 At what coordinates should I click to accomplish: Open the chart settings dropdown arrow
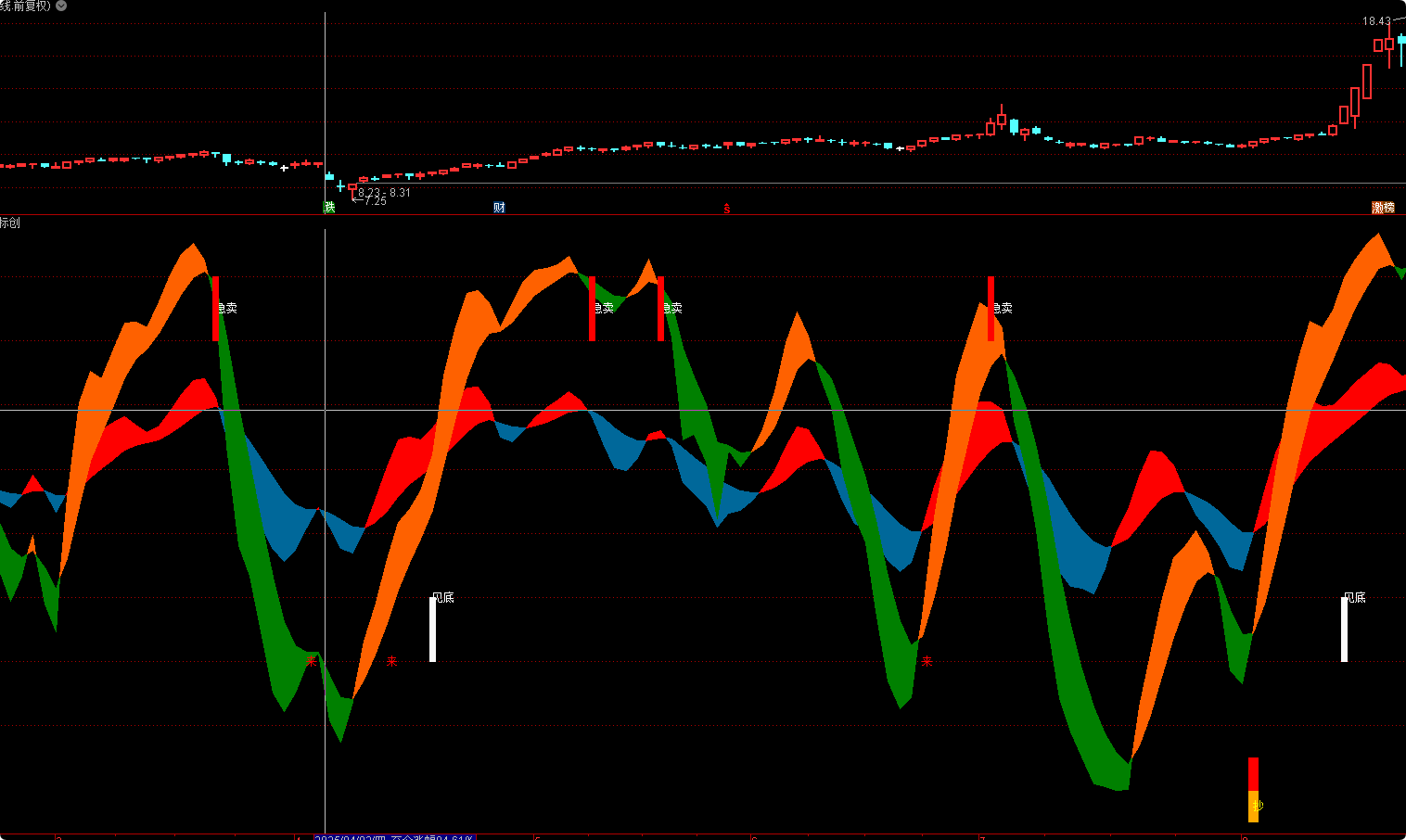(61, 6)
